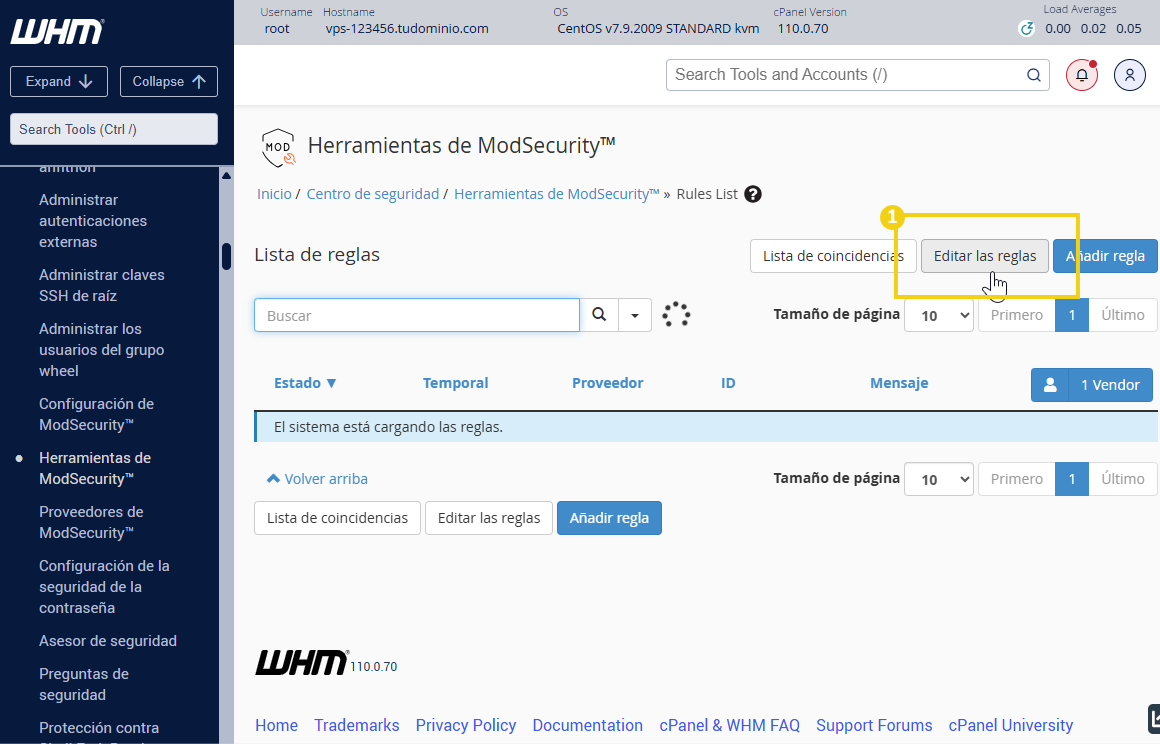The height and width of the screenshot is (744, 1160).
Task: Sort by the Mensaje column header
Action: tap(899, 383)
